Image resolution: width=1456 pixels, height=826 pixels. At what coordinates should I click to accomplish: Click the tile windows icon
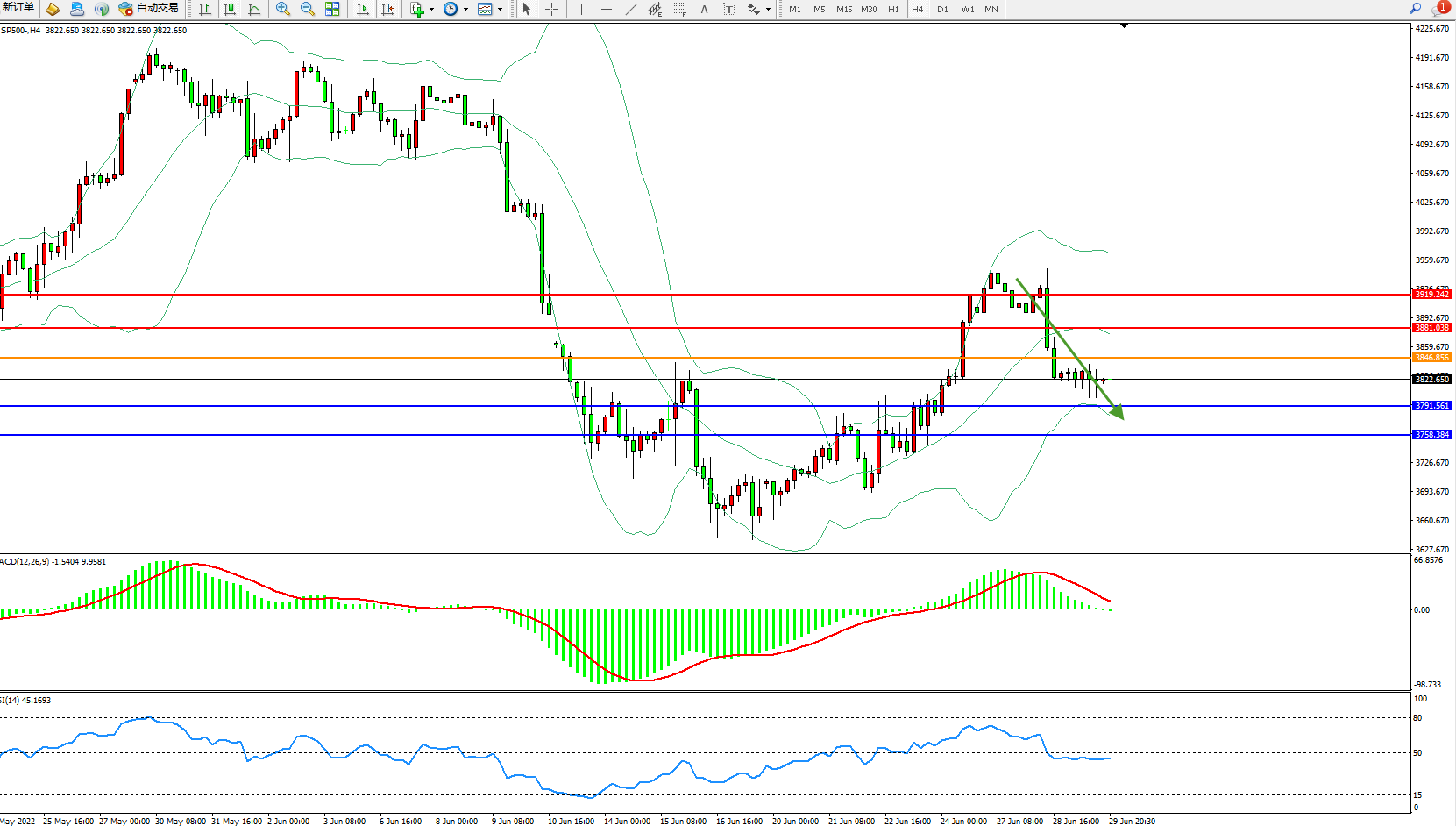pos(332,9)
